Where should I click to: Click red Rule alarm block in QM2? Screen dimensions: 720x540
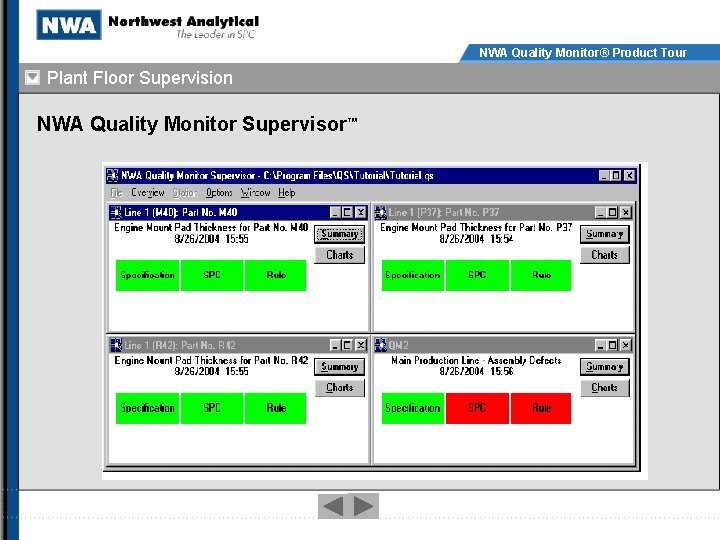[x=541, y=408]
